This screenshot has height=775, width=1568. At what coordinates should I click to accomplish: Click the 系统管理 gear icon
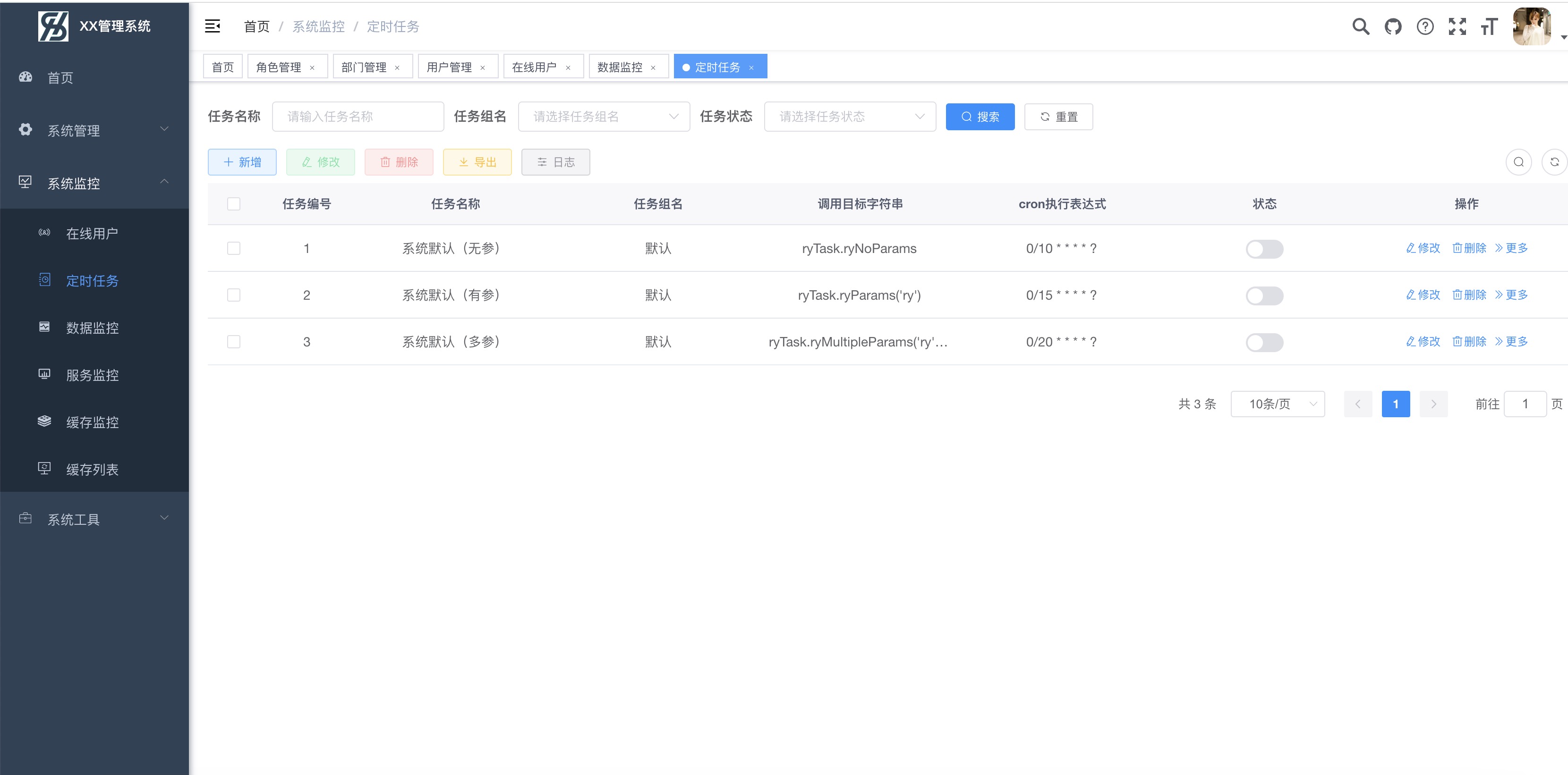[x=26, y=130]
